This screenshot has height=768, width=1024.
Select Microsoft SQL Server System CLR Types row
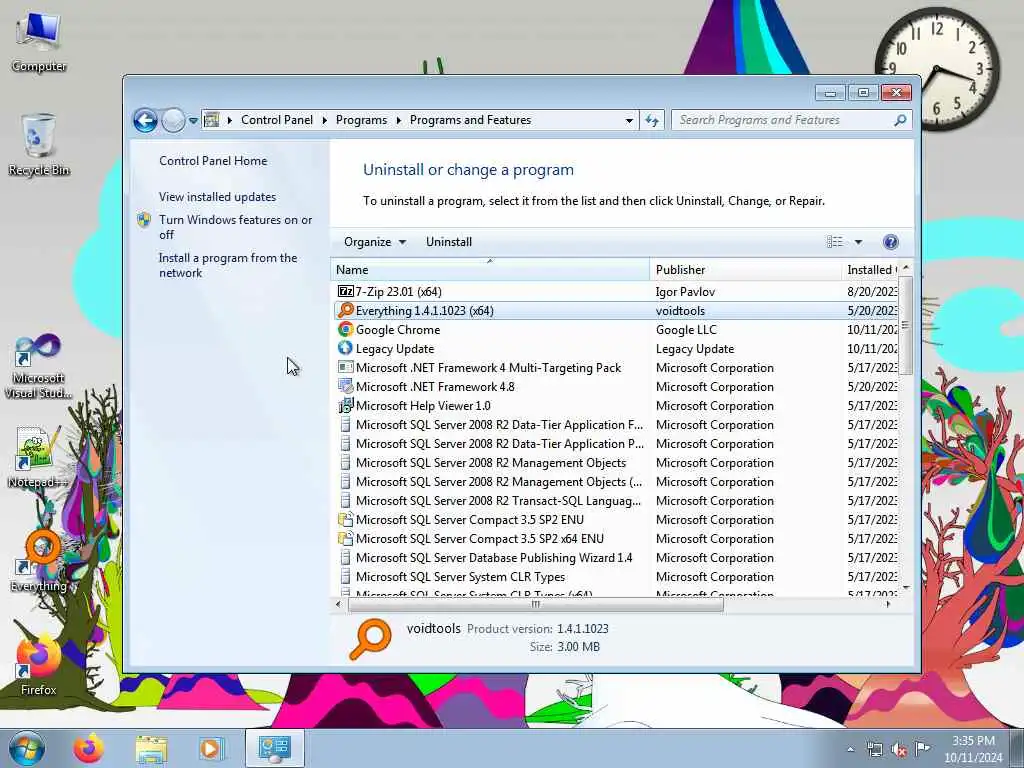[x=615, y=577]
